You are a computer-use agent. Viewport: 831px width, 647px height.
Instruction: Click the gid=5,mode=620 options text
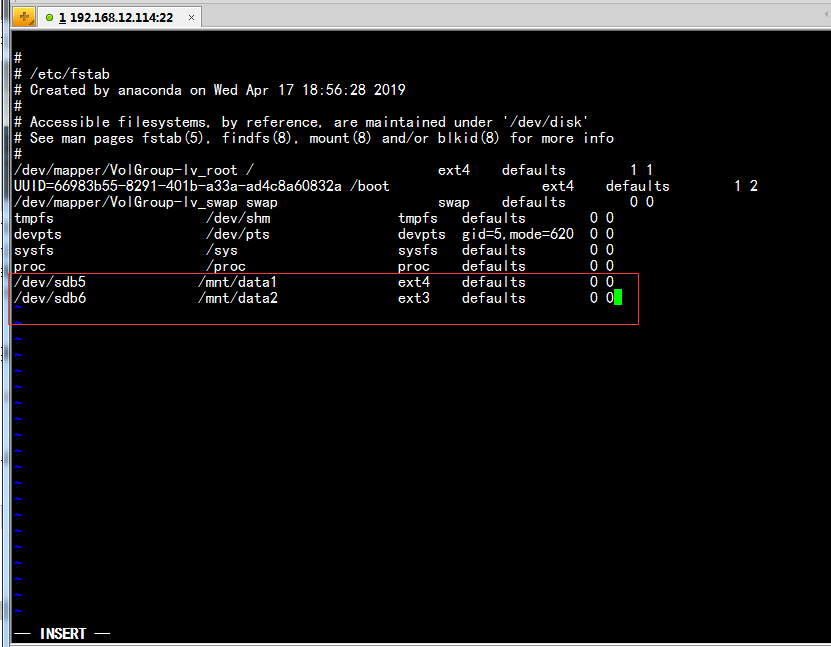(518, 234)
